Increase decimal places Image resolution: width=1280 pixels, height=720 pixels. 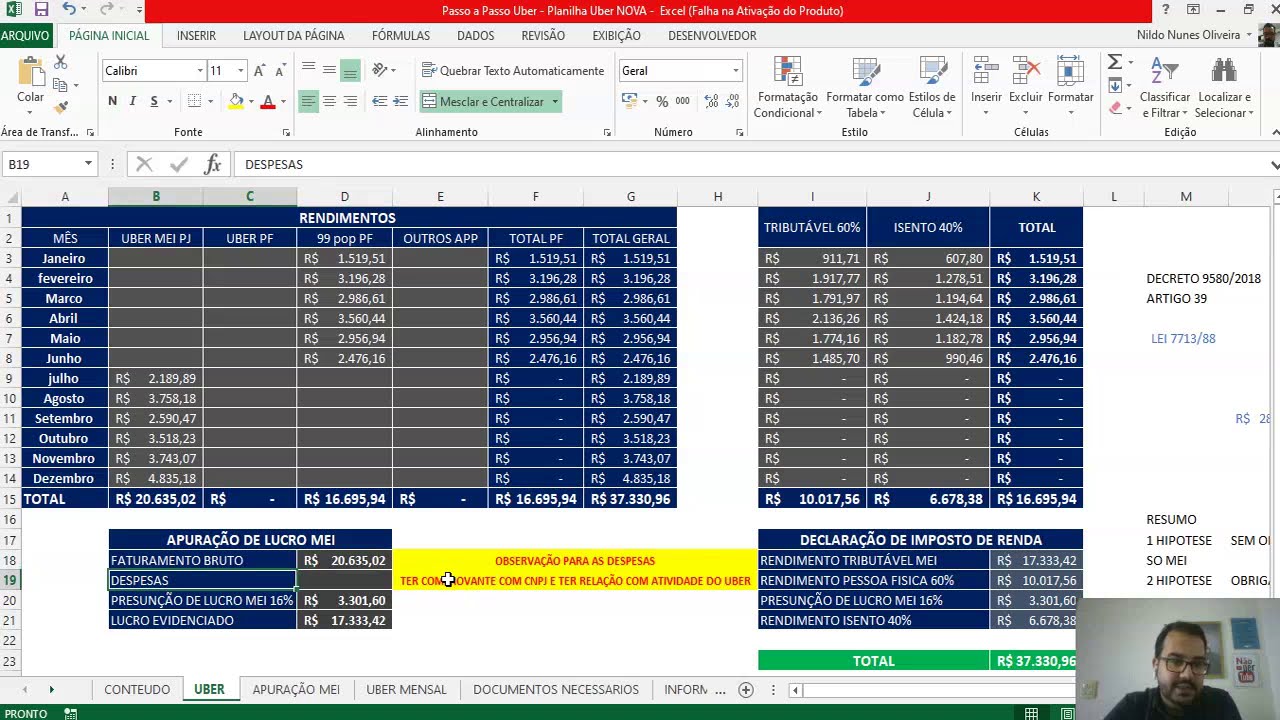tap(711, 101)
